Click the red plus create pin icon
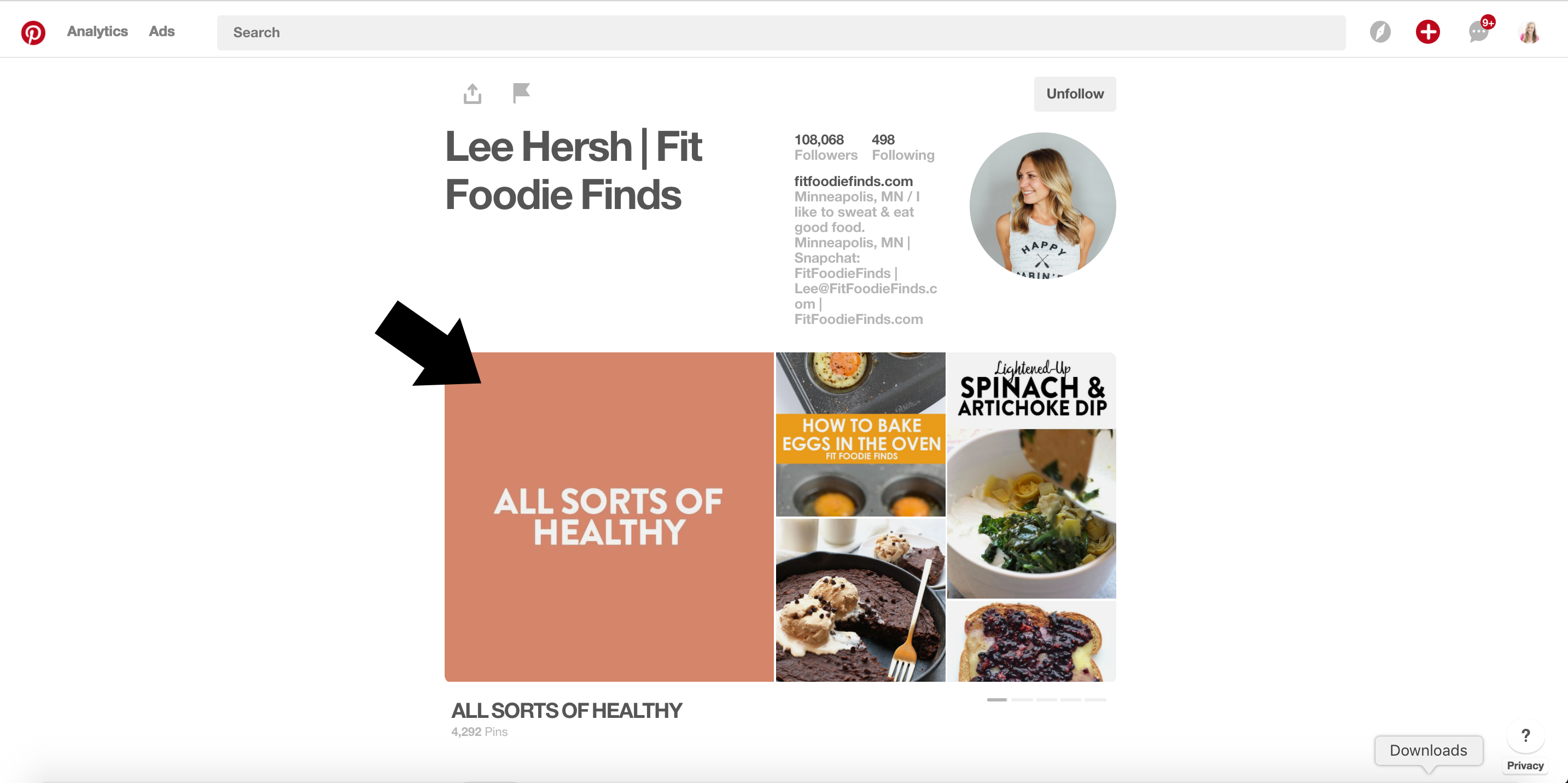Screen dimensions: 1568x783 [x=1427, y=32]
